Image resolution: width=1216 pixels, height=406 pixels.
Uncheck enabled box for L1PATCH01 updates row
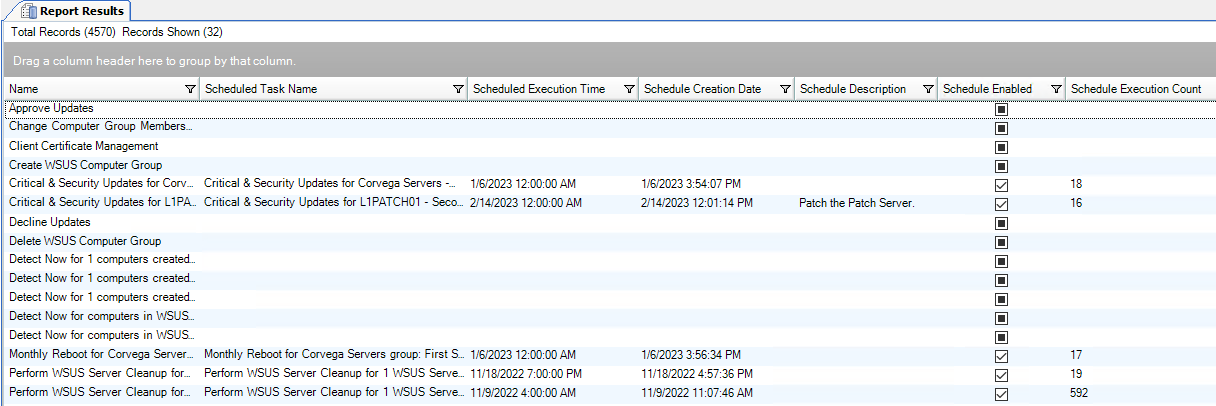click(1001, 204)
